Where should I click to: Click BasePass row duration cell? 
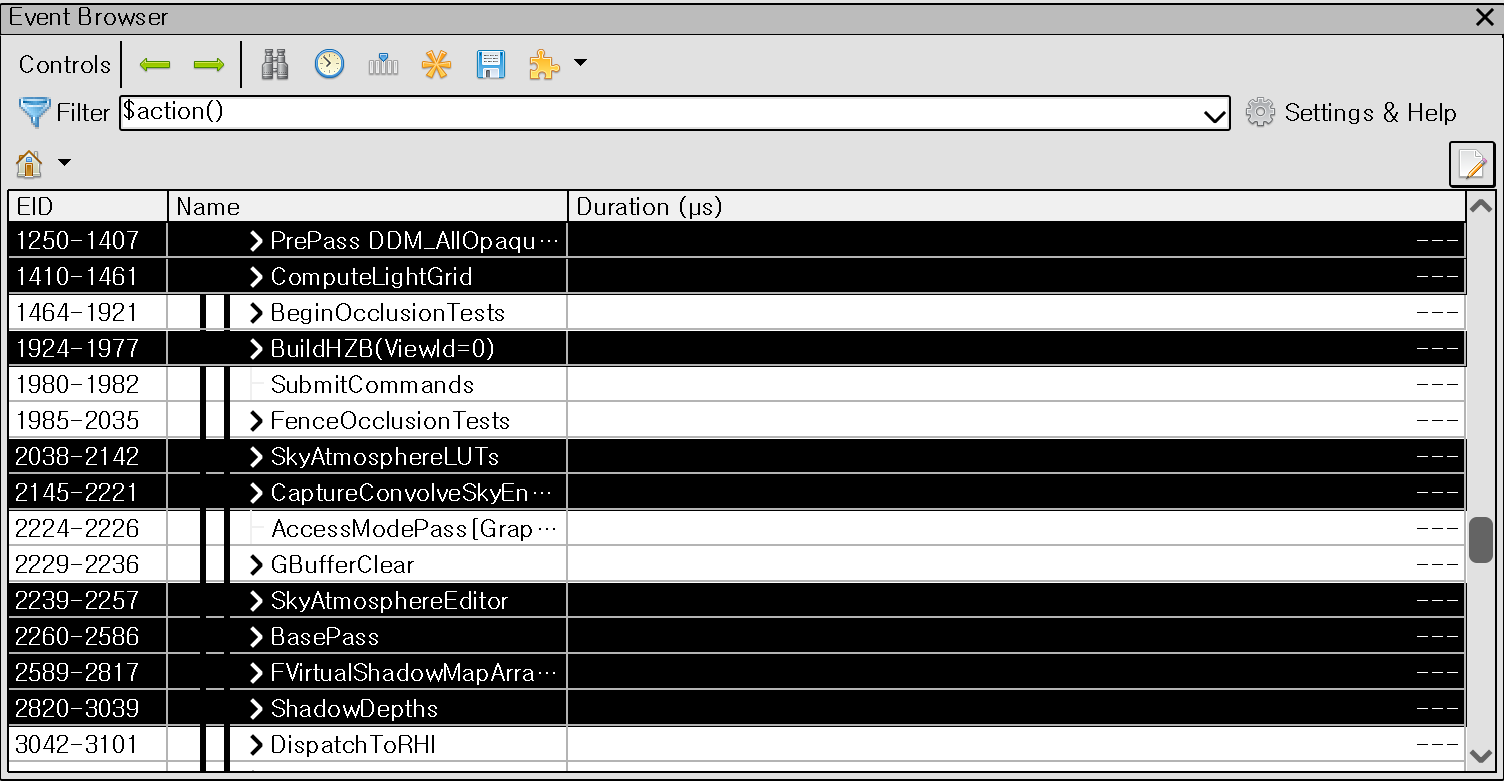pyautogui.click(x=1016, y=637)
